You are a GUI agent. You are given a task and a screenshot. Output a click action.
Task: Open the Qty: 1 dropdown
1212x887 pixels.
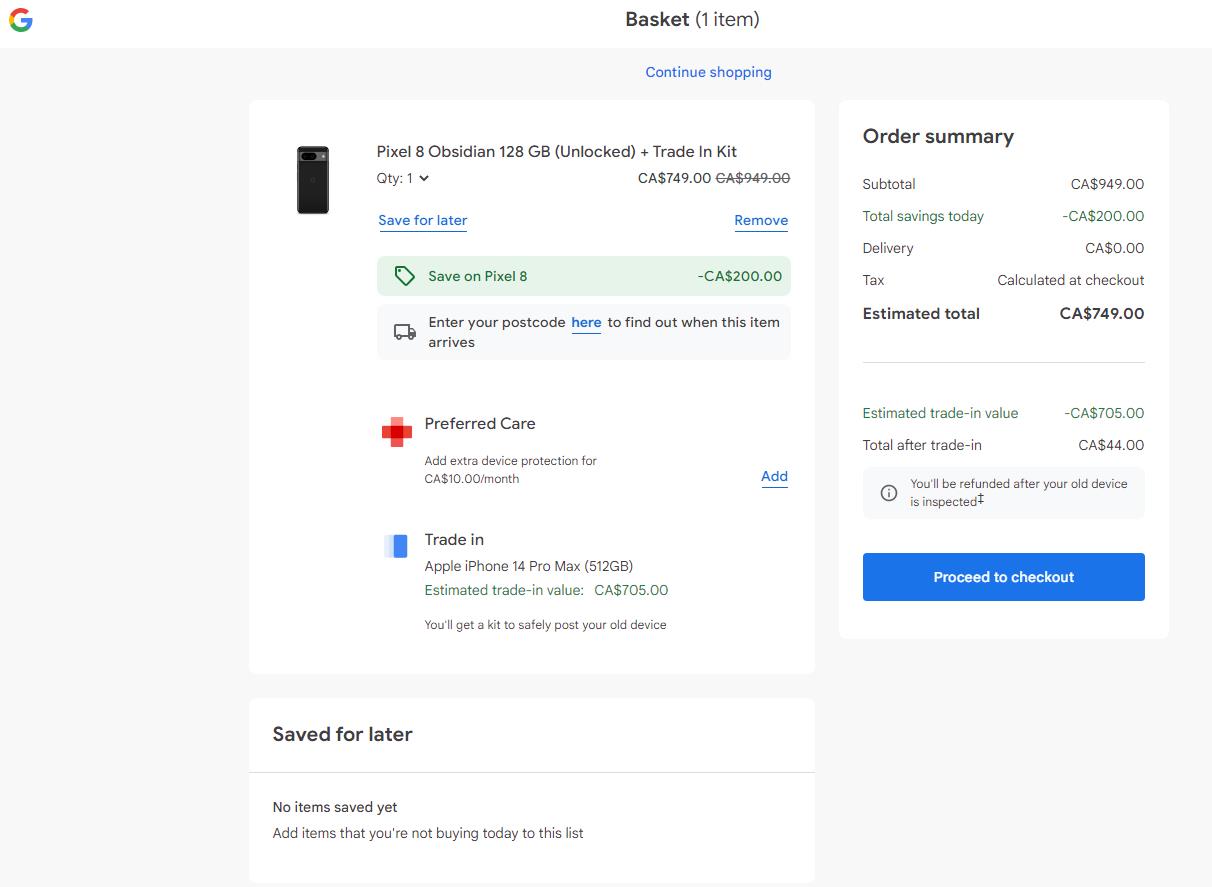(x=403, y=178)
